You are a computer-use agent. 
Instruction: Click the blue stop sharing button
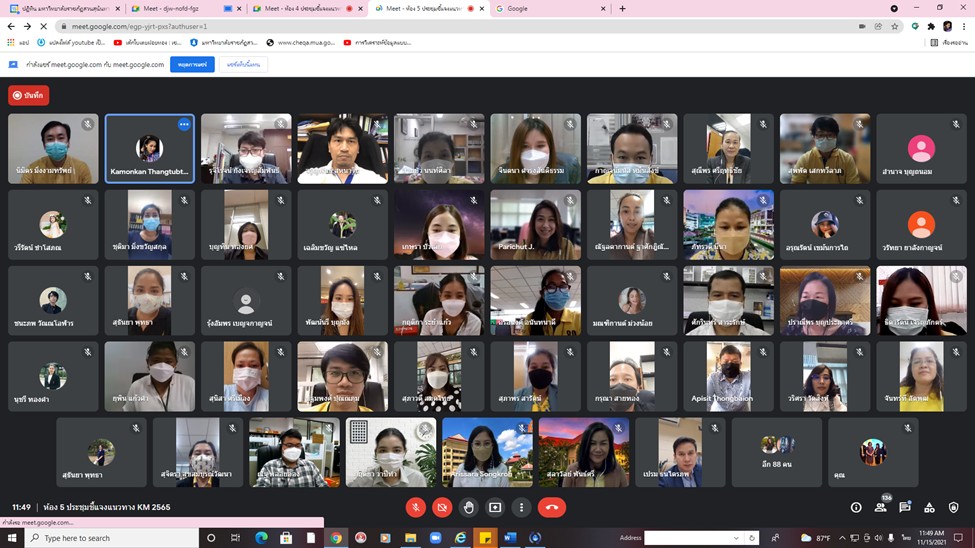[x=192, y=64]
